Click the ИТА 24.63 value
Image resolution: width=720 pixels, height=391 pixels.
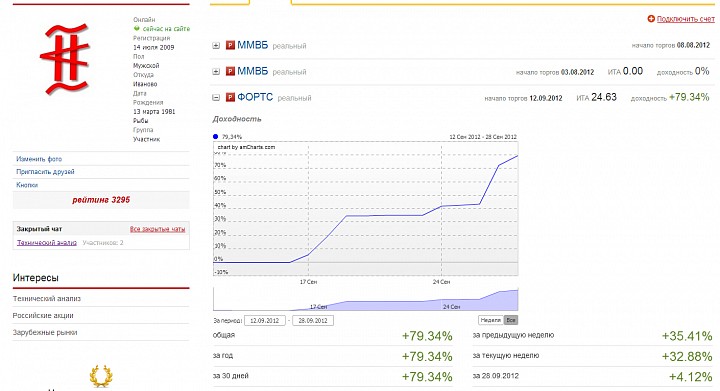coord(604,97)
